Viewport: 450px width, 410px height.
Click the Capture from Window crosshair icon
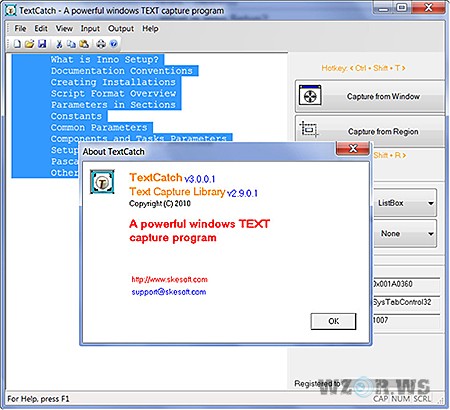click(x=310, y=96)
